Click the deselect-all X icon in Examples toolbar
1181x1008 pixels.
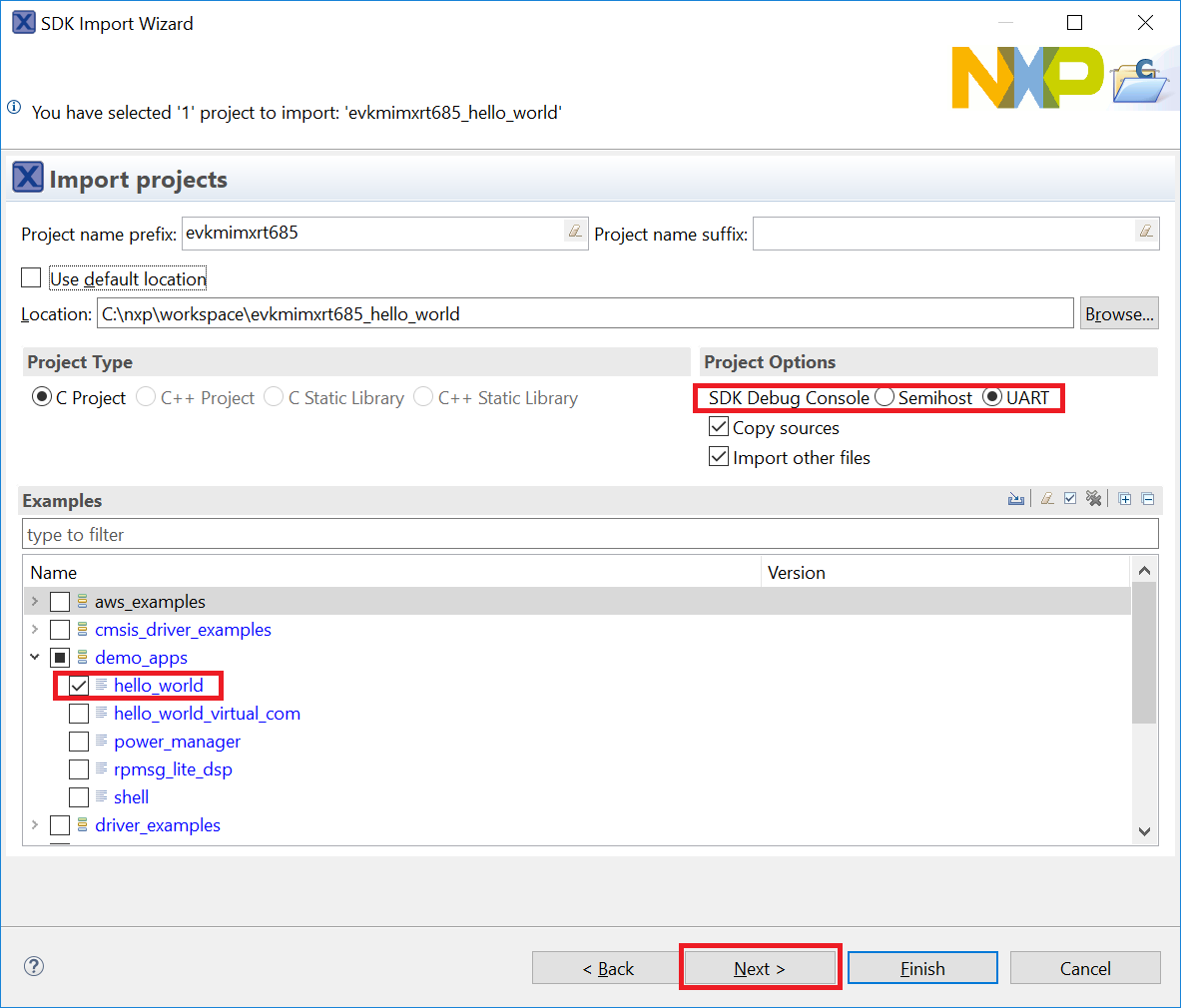click(1094, 499)
